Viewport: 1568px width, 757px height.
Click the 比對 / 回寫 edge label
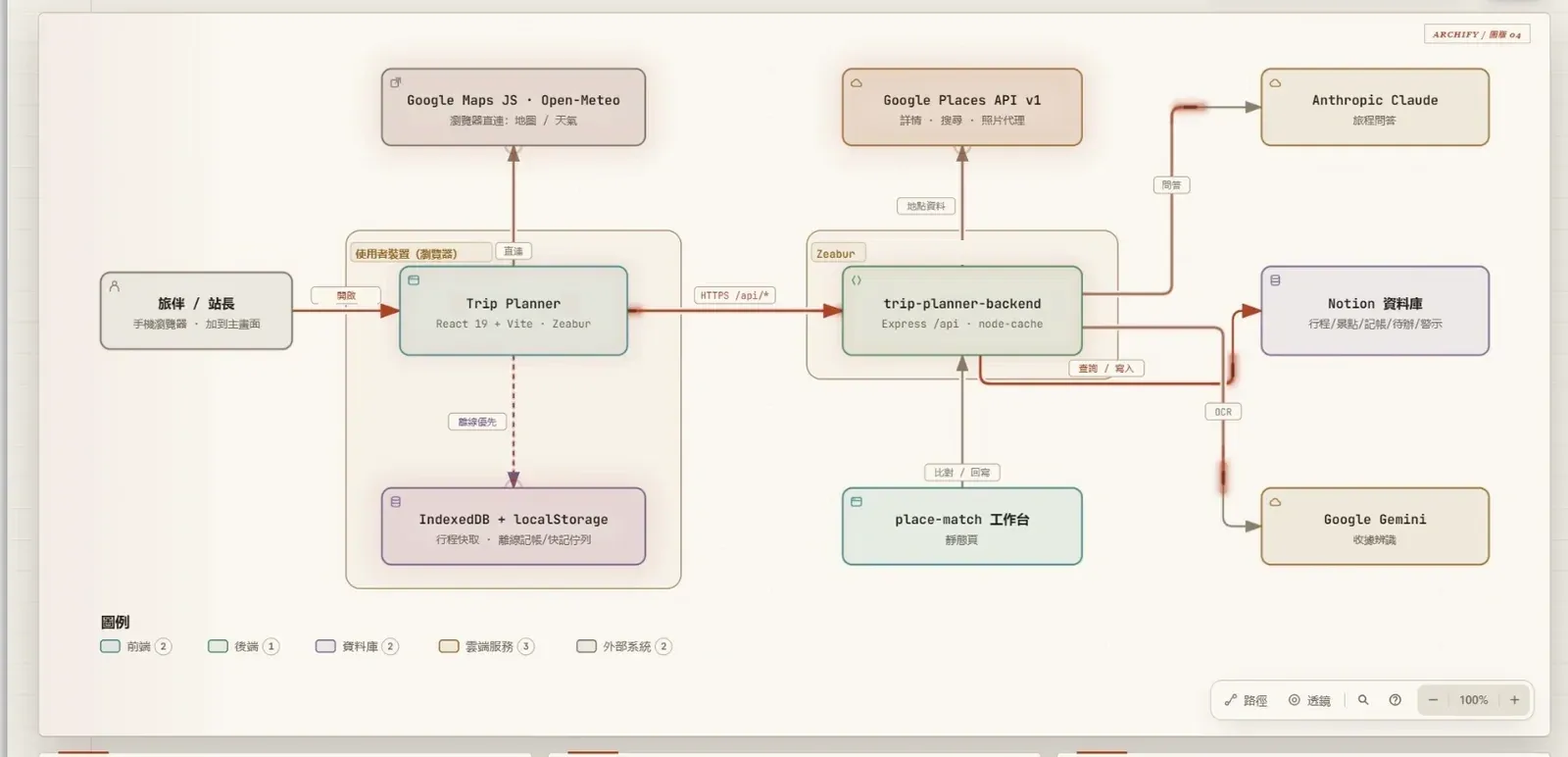point(961,473)
